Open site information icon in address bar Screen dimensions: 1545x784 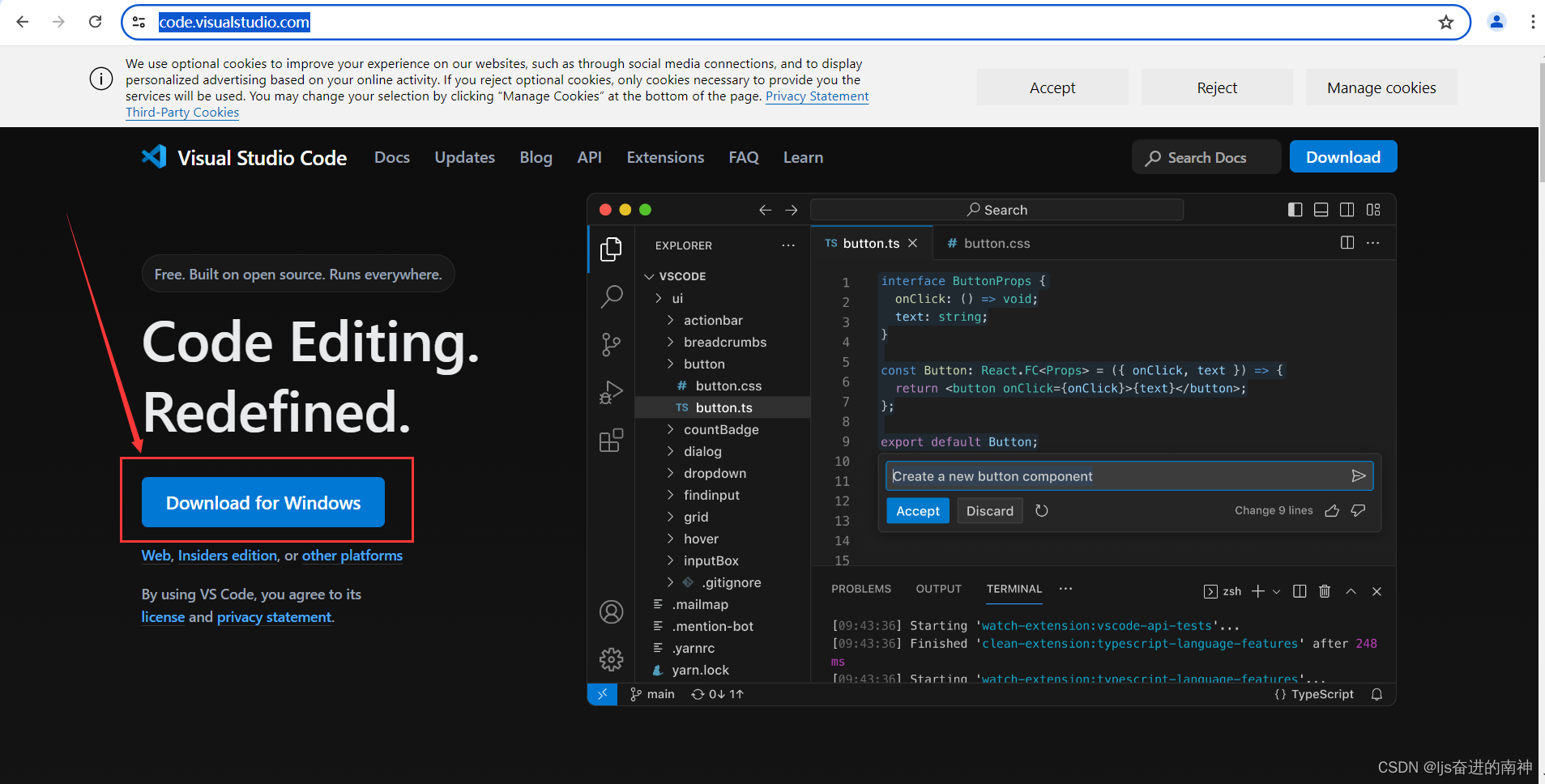[x=139, y=22]
